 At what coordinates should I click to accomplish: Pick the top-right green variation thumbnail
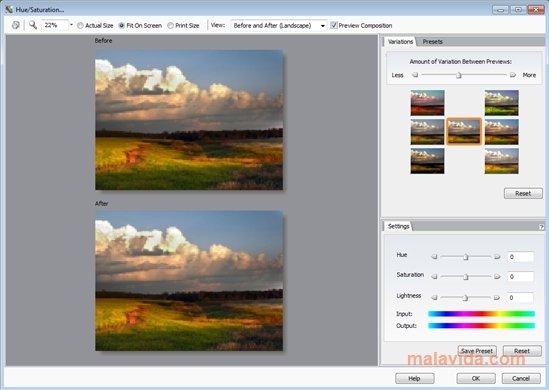501,103
